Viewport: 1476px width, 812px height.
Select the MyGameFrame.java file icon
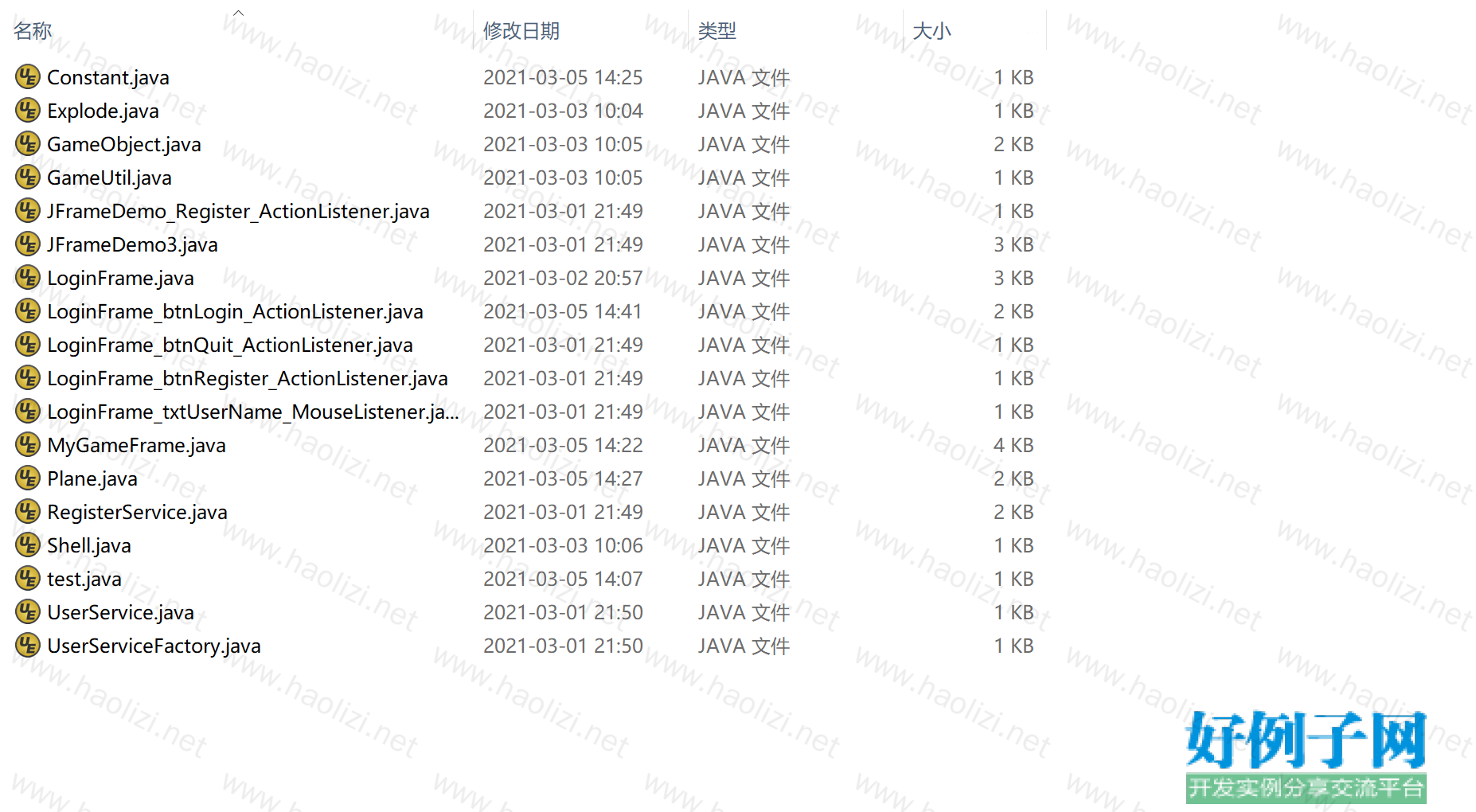point(28,445)
